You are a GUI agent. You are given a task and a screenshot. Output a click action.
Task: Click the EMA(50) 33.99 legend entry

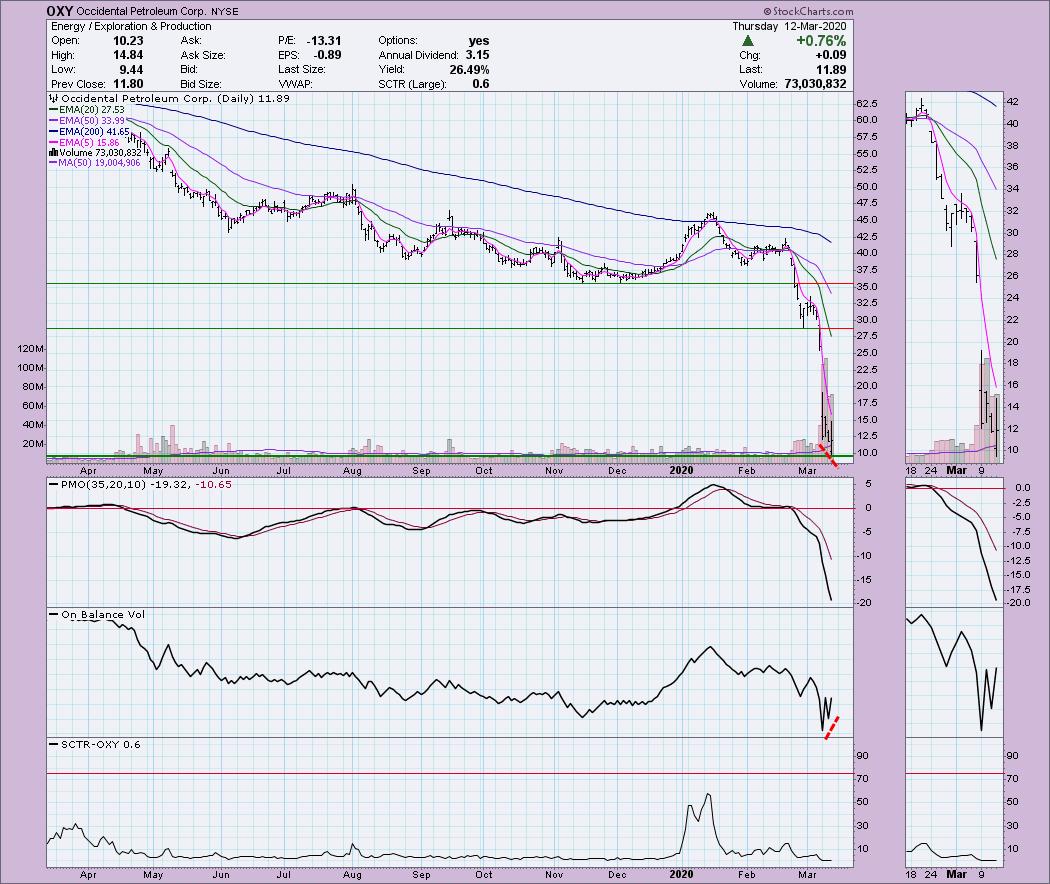[x=92, y=121]
